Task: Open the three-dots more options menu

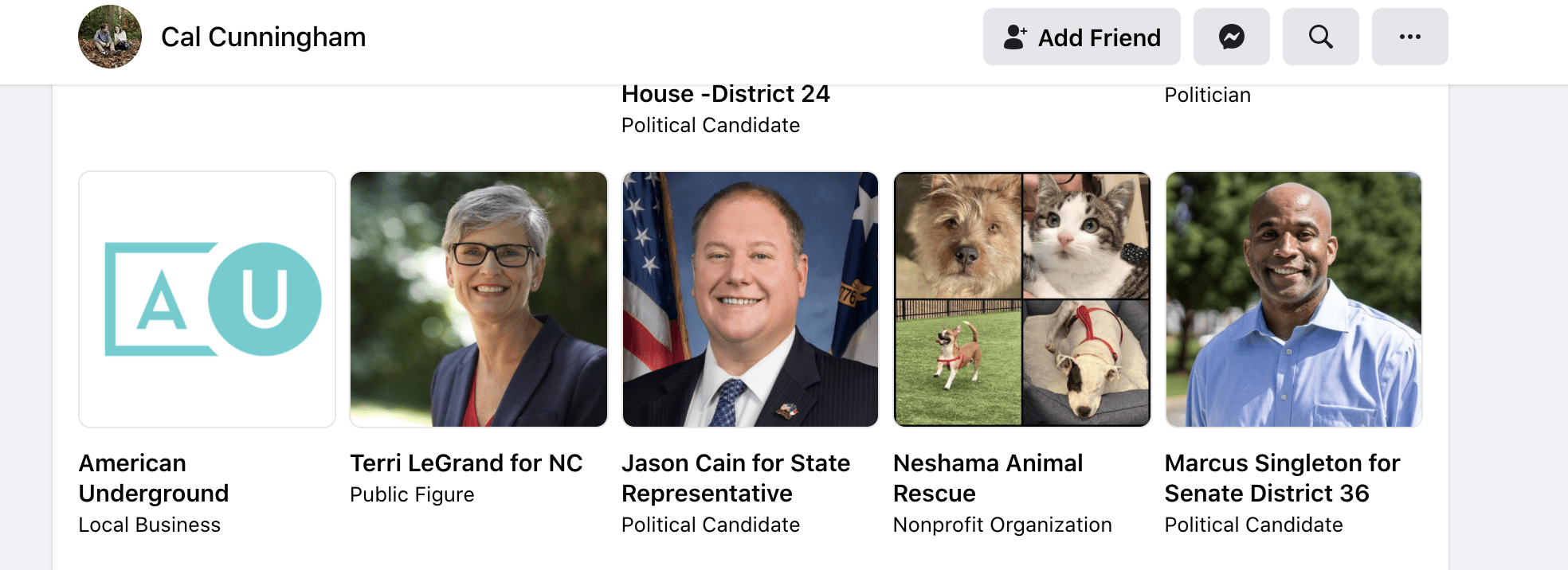Action: click(1409, 37)
